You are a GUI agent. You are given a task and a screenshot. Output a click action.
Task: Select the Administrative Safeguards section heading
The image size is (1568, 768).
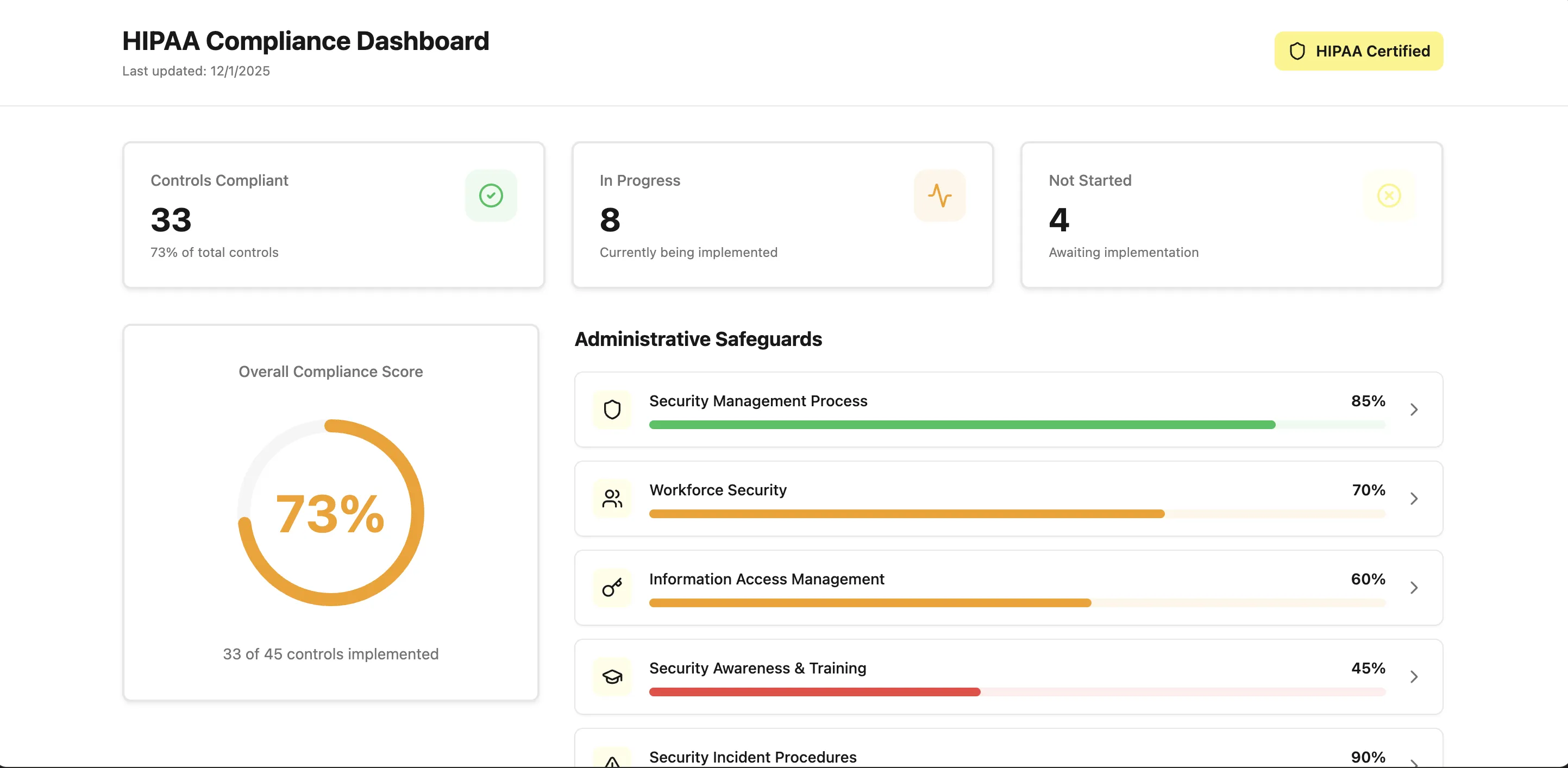[x=699, y=339]
